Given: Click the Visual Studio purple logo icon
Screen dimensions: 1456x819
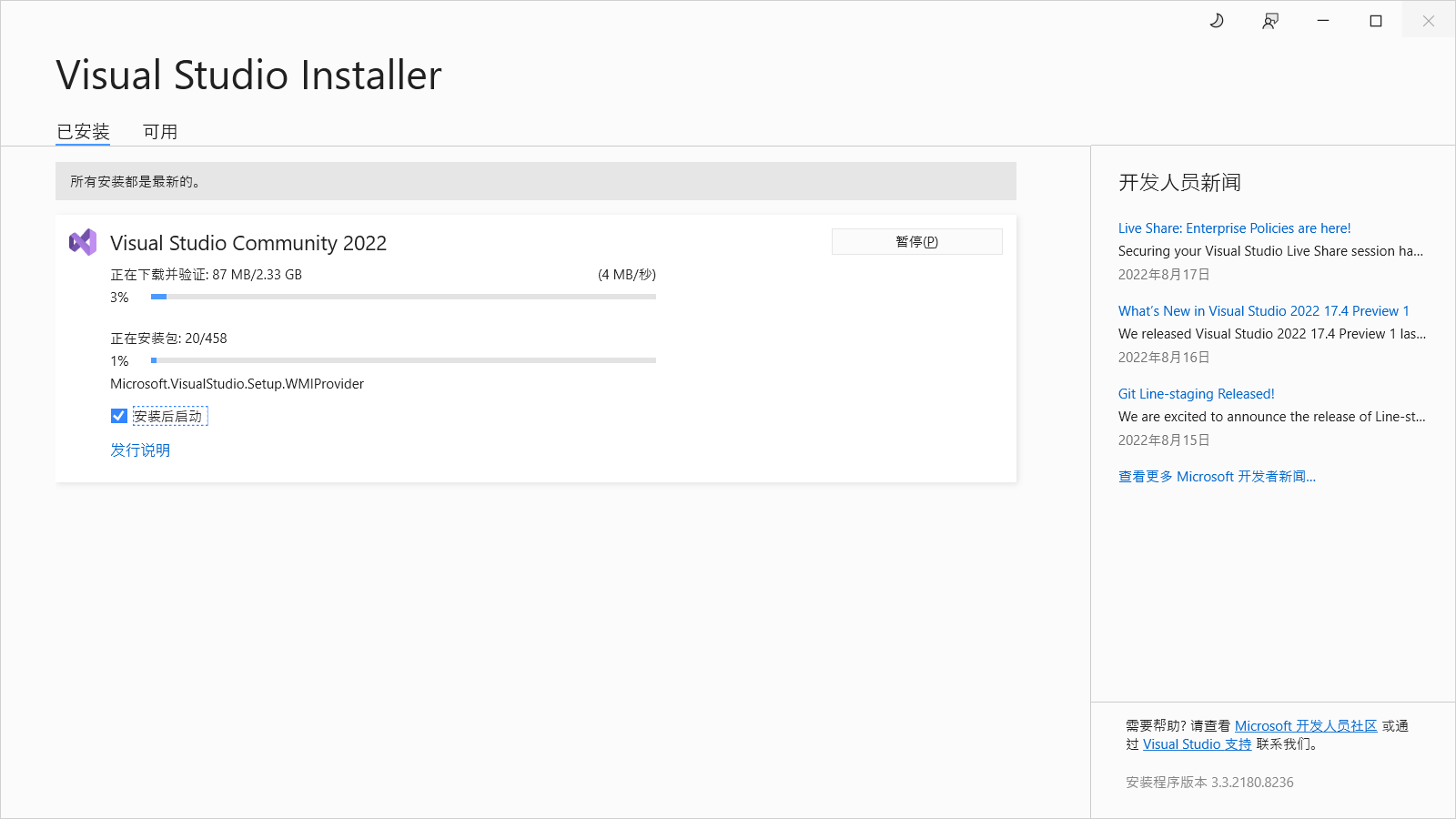Looking at the screenshot, I should point(83,242).
